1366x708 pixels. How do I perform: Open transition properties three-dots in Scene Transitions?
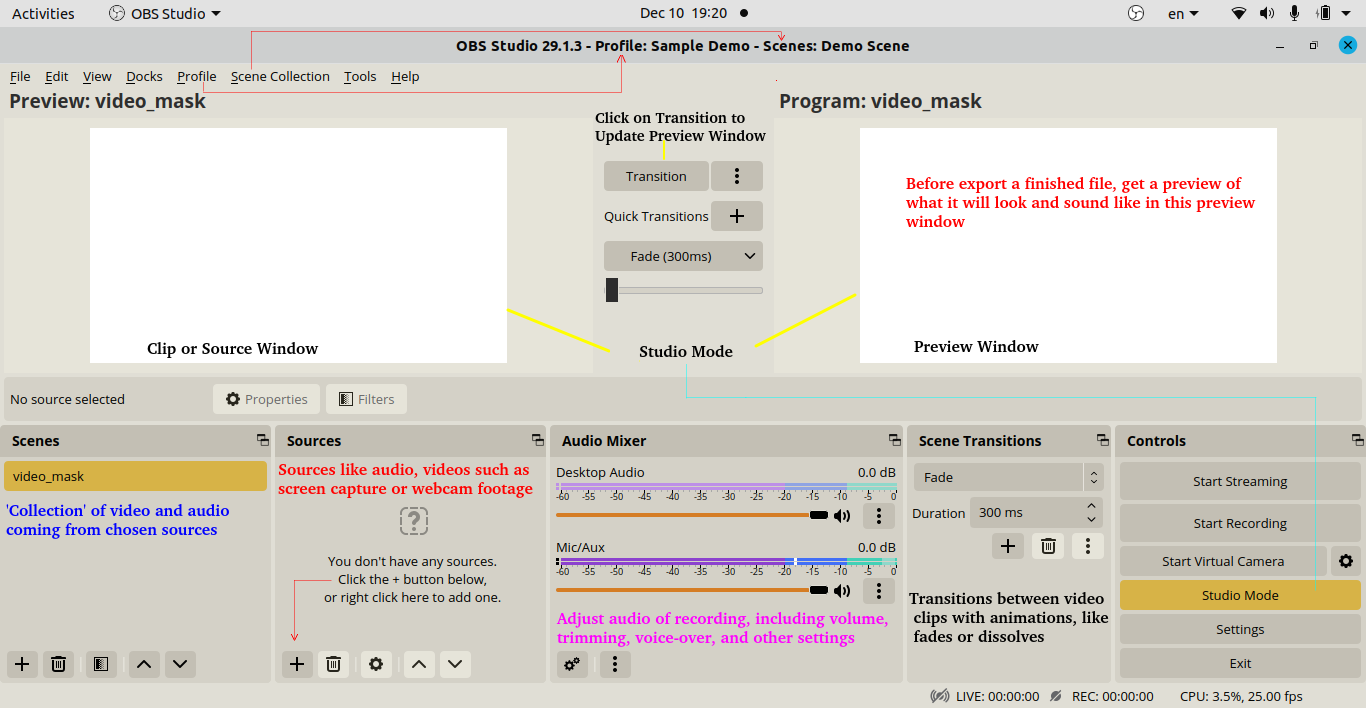tap(1088, 546)
